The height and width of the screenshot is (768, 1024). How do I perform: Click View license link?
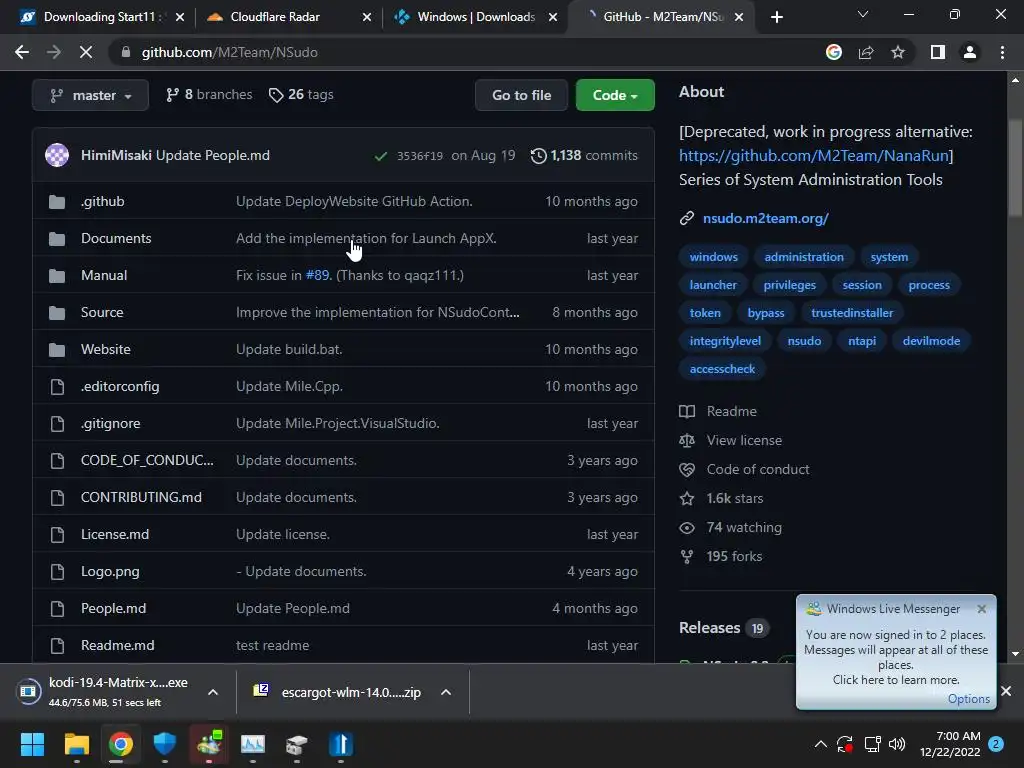point(744,440)
